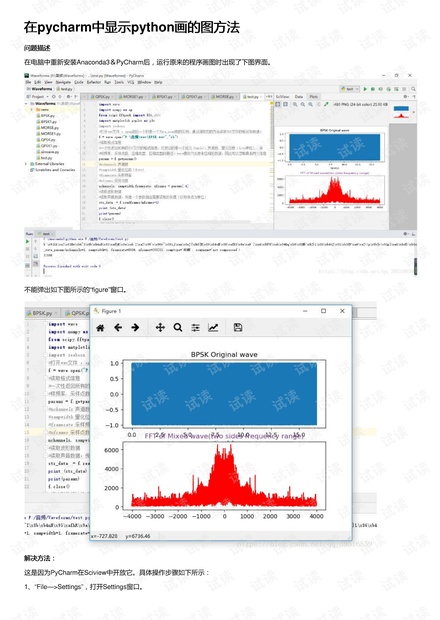Click the forward arrow in Figure 1 toolbar
This screenshot has height=620, width=440.
135,327
